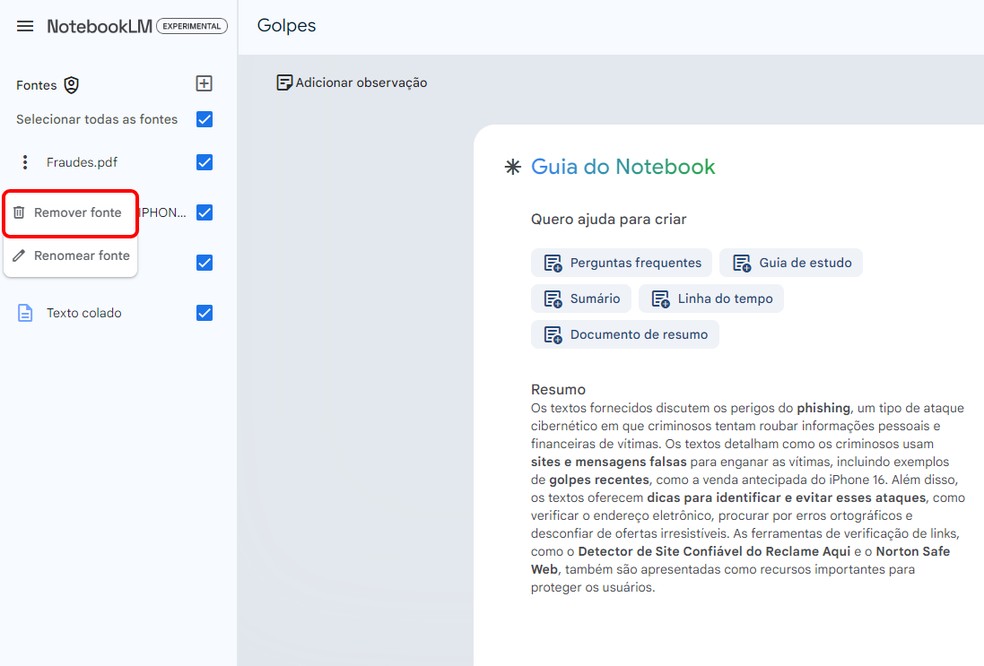Add a new source with the plus icon

(x=204, y=83)
